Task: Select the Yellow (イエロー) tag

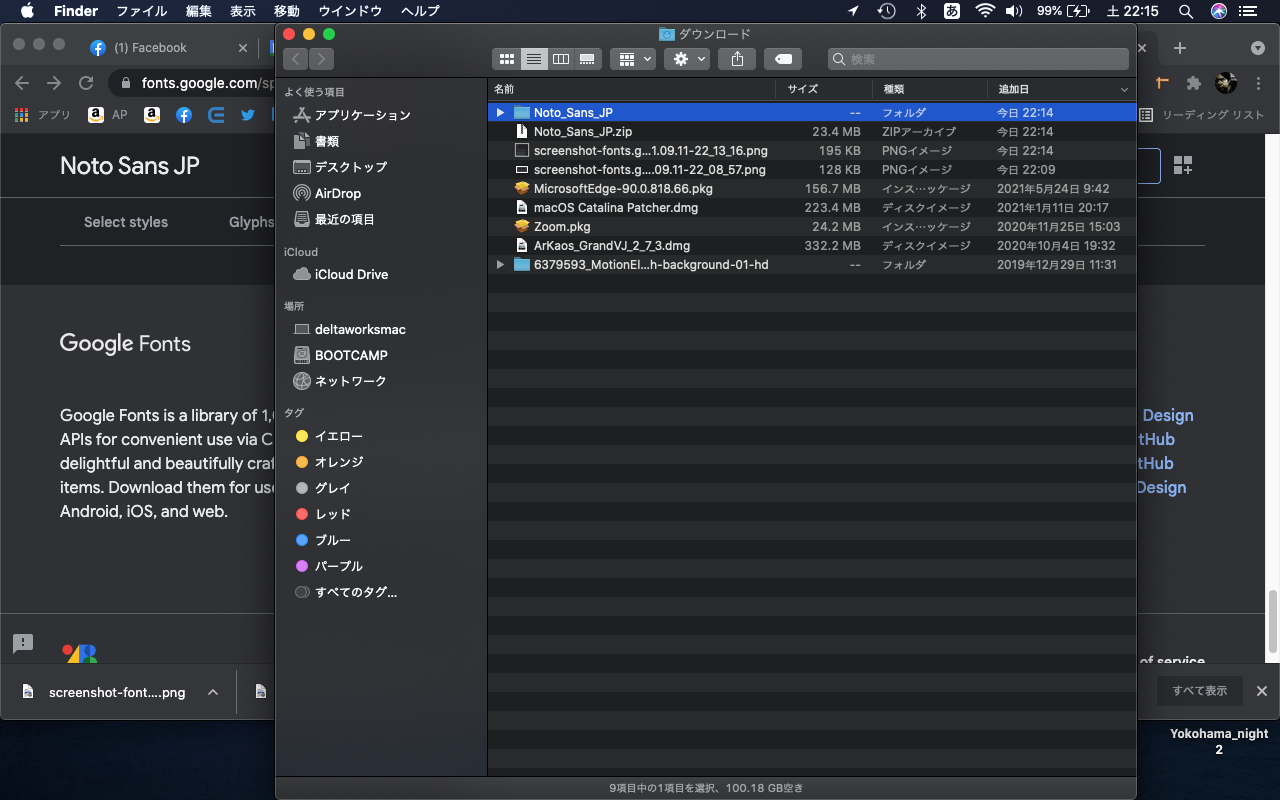Action: [329, 436]
